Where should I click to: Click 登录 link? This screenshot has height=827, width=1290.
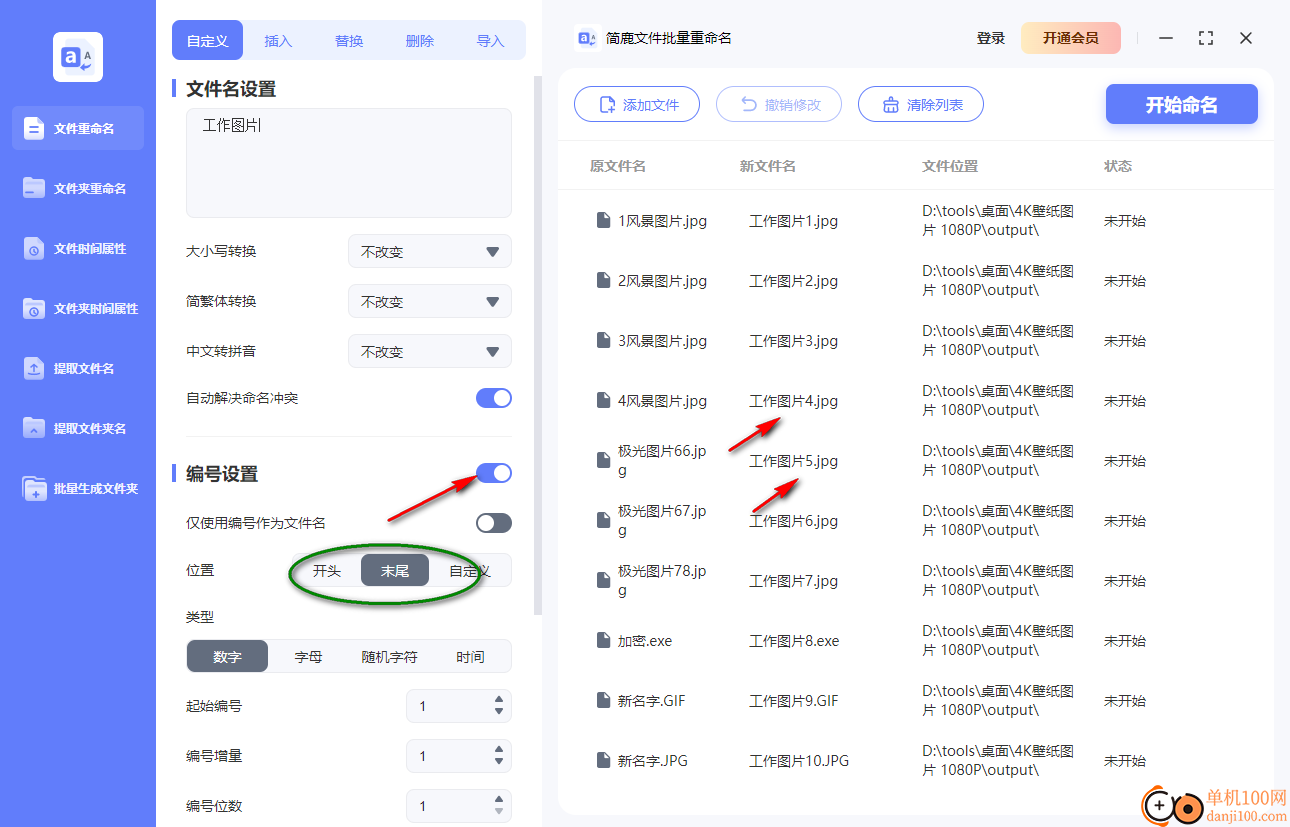991,38
